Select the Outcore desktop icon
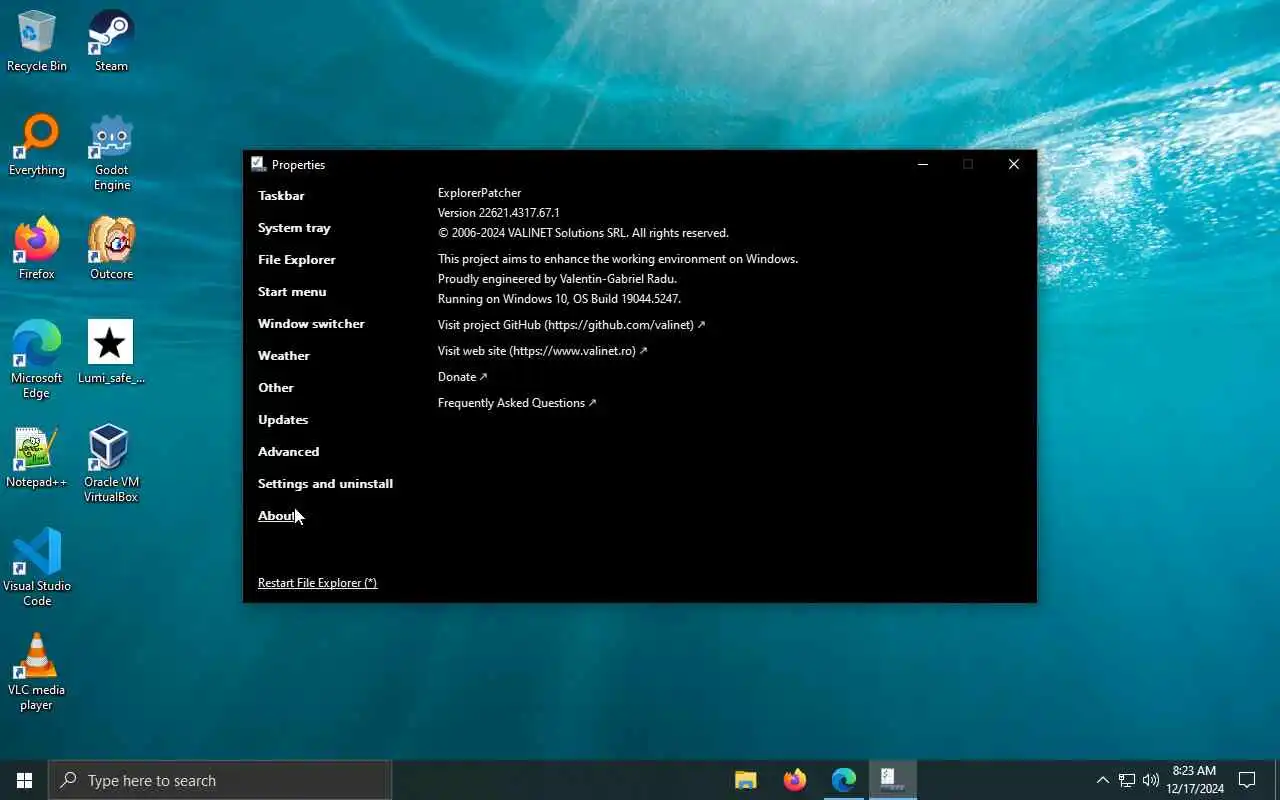This screenshot has width=1280, height=800. tap(111, 249)
